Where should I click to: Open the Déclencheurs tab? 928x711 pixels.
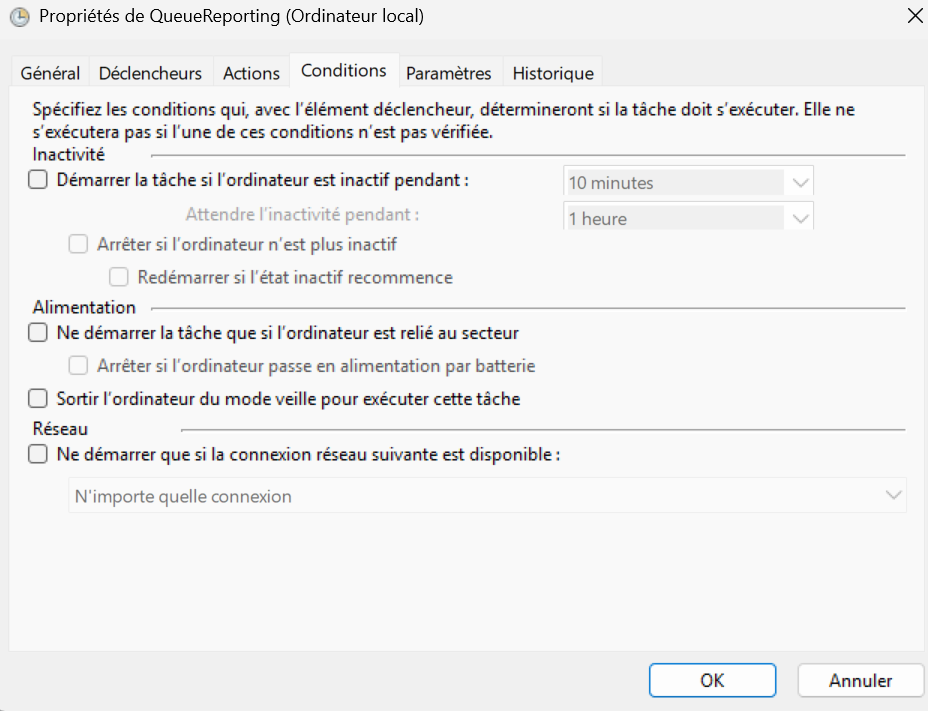pos(151,72)
